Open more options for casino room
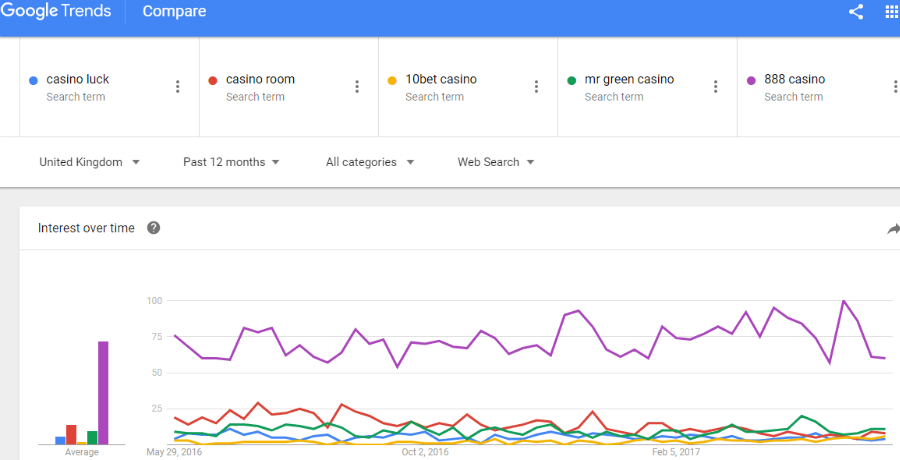The image size is (900, 460). pyautogui.click(x=357, y=87)
